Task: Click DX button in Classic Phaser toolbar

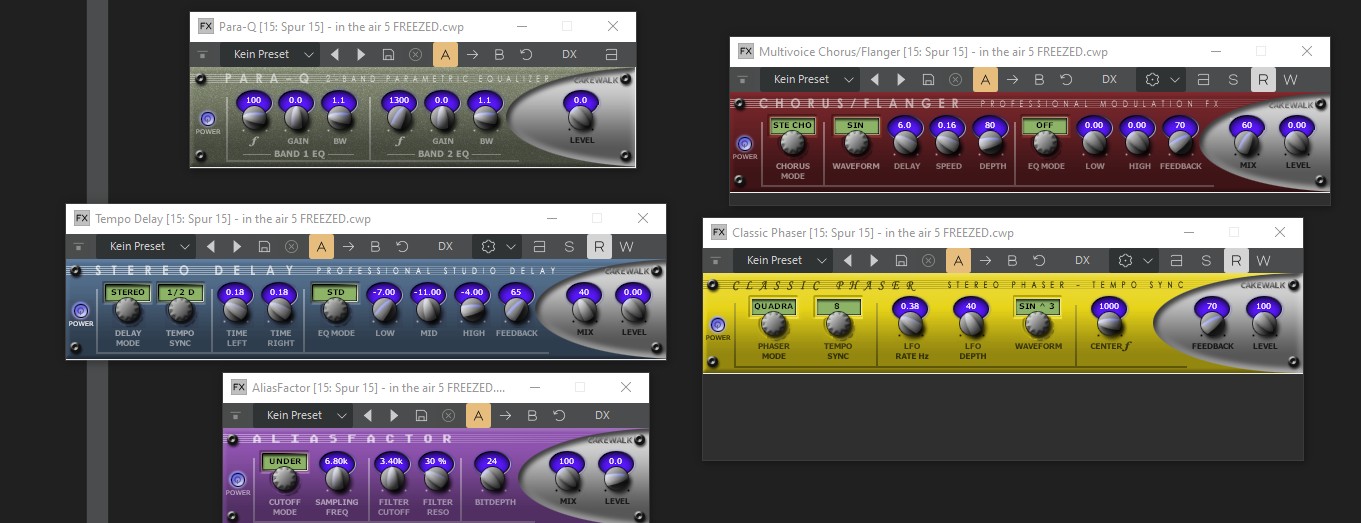Action: click(1082, 260)
